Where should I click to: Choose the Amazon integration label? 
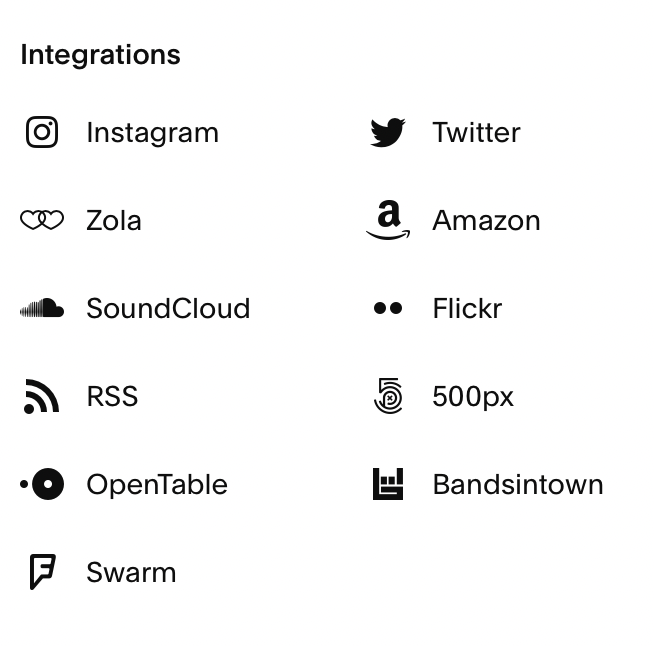tap(486, 220)
